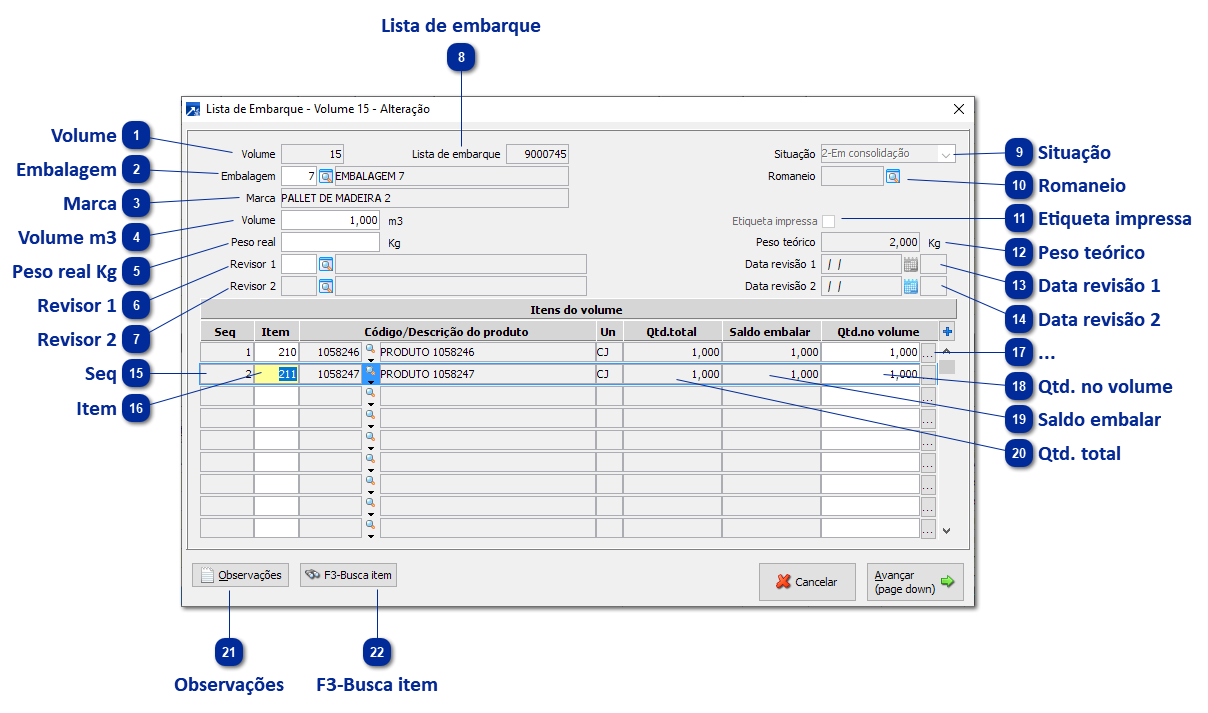1208x713 pixels.
Task: Click the EMBALAGEM 7 description field
Action: tap(451, 176)
